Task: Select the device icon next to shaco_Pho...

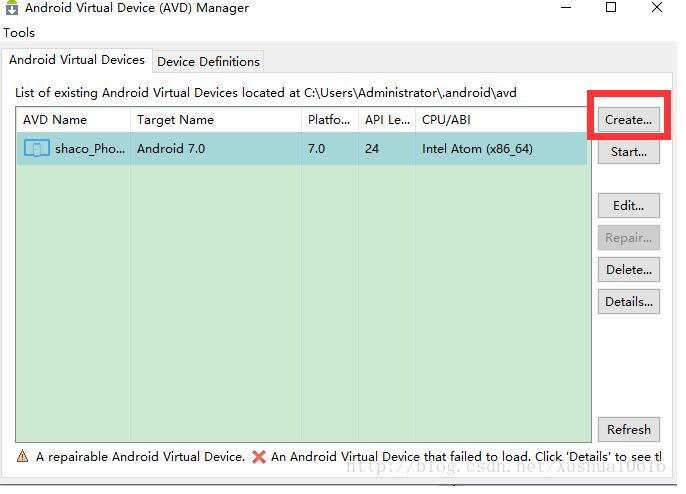Action: (x=37, y=148)
